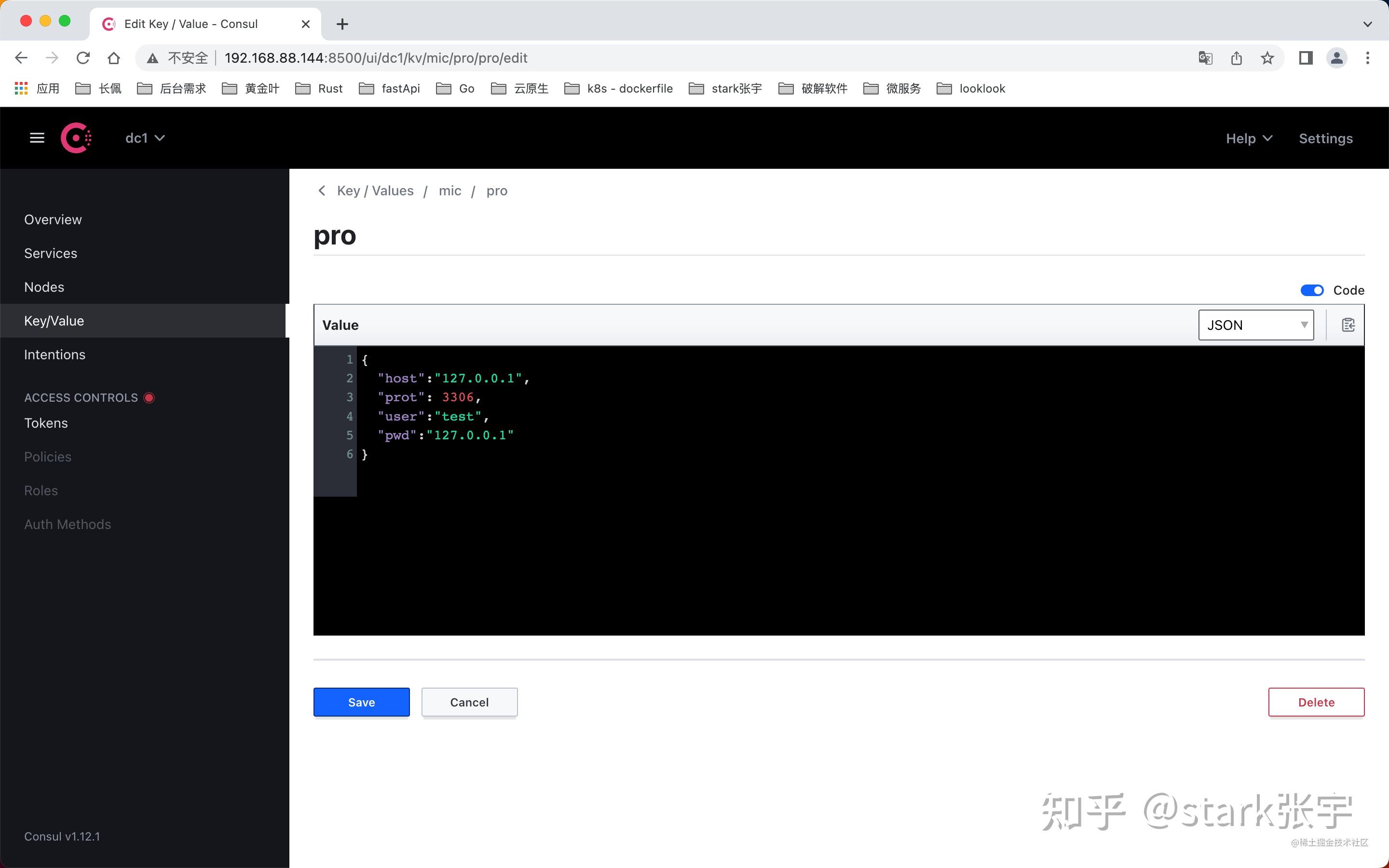This screenshot has height=868, width=1389.
Task: Open the Rust bookmarks folder
Action: click(319, 88)
